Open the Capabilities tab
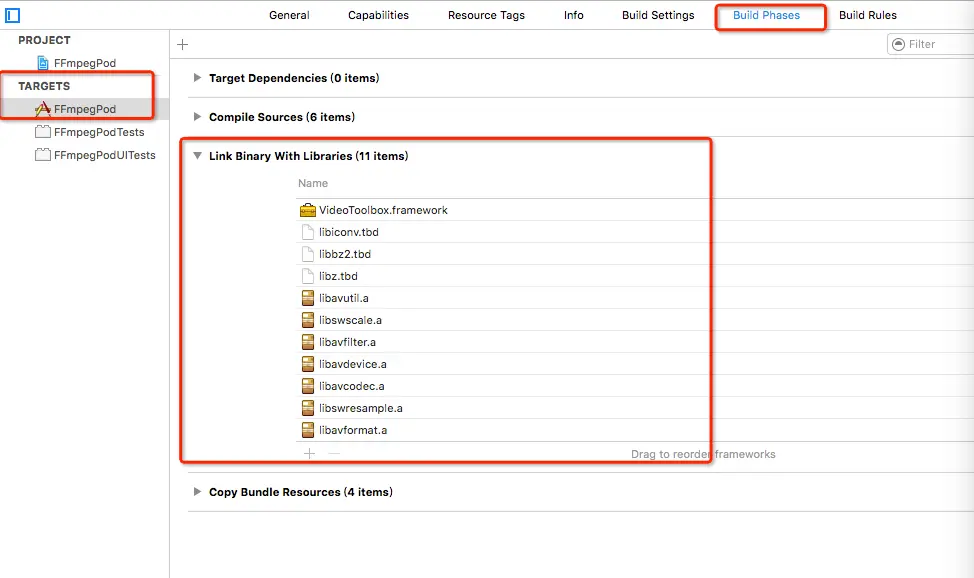This screenshot has height=578, width=974. coord(378,15)
